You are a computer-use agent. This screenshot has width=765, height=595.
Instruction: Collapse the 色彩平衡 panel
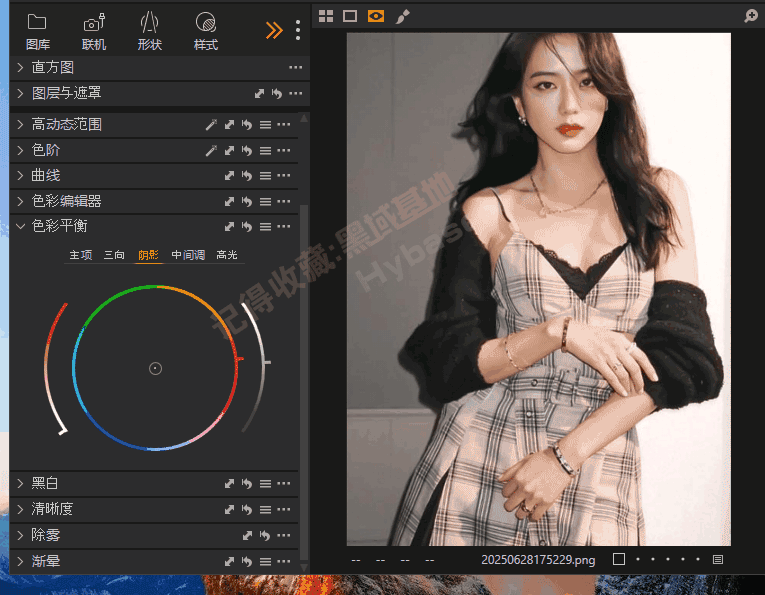(x=20, y=226)
